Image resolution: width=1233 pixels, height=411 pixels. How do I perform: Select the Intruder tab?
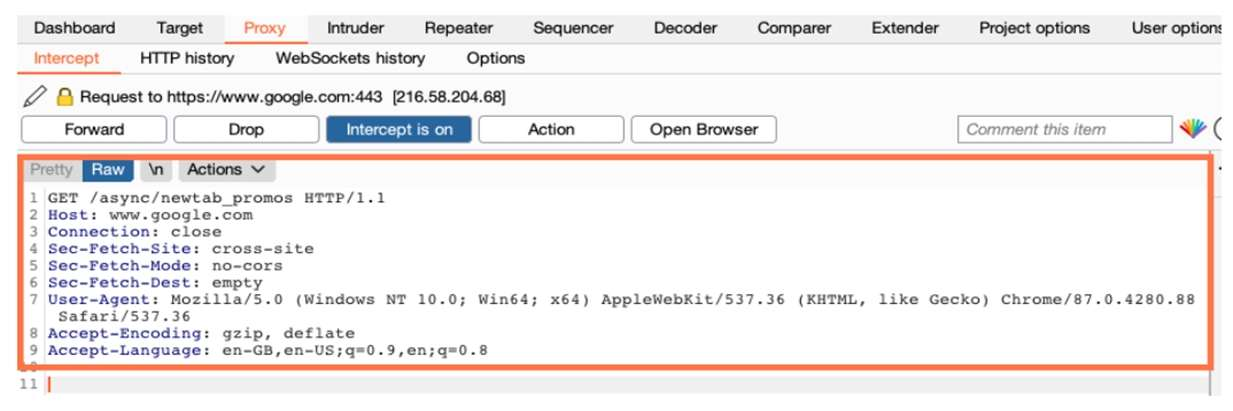pyautogui.click(x=355, y=28)
